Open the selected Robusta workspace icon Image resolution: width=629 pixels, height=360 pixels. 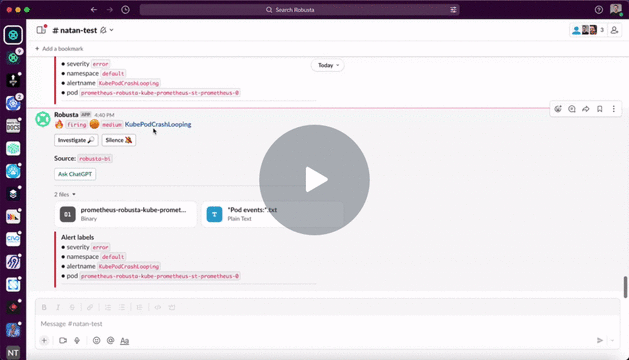click(x=13, y=35)
